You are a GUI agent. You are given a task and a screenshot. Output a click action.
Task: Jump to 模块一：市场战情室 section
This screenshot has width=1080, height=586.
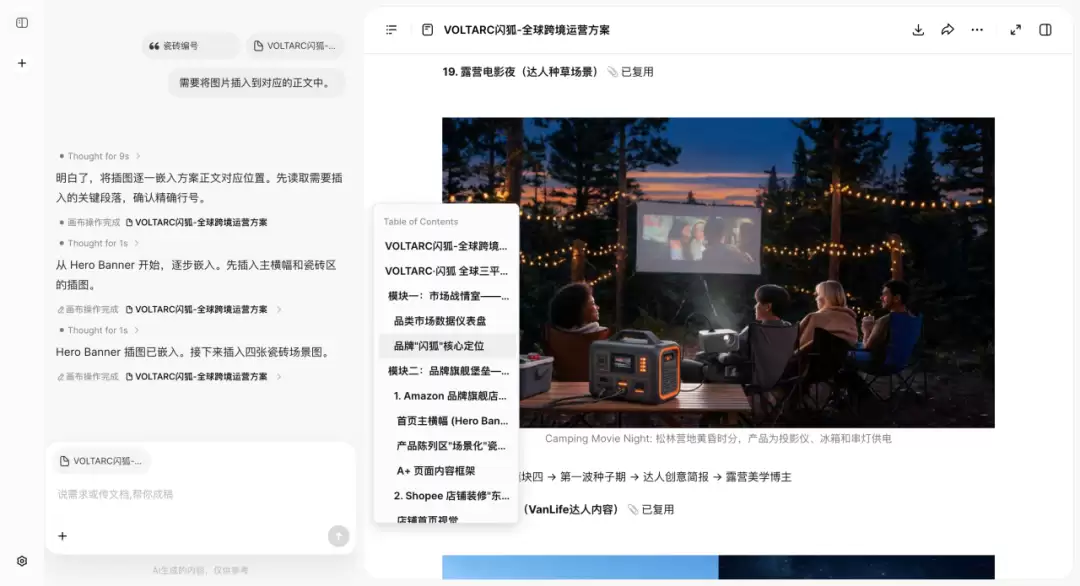[x=448, y=295]
